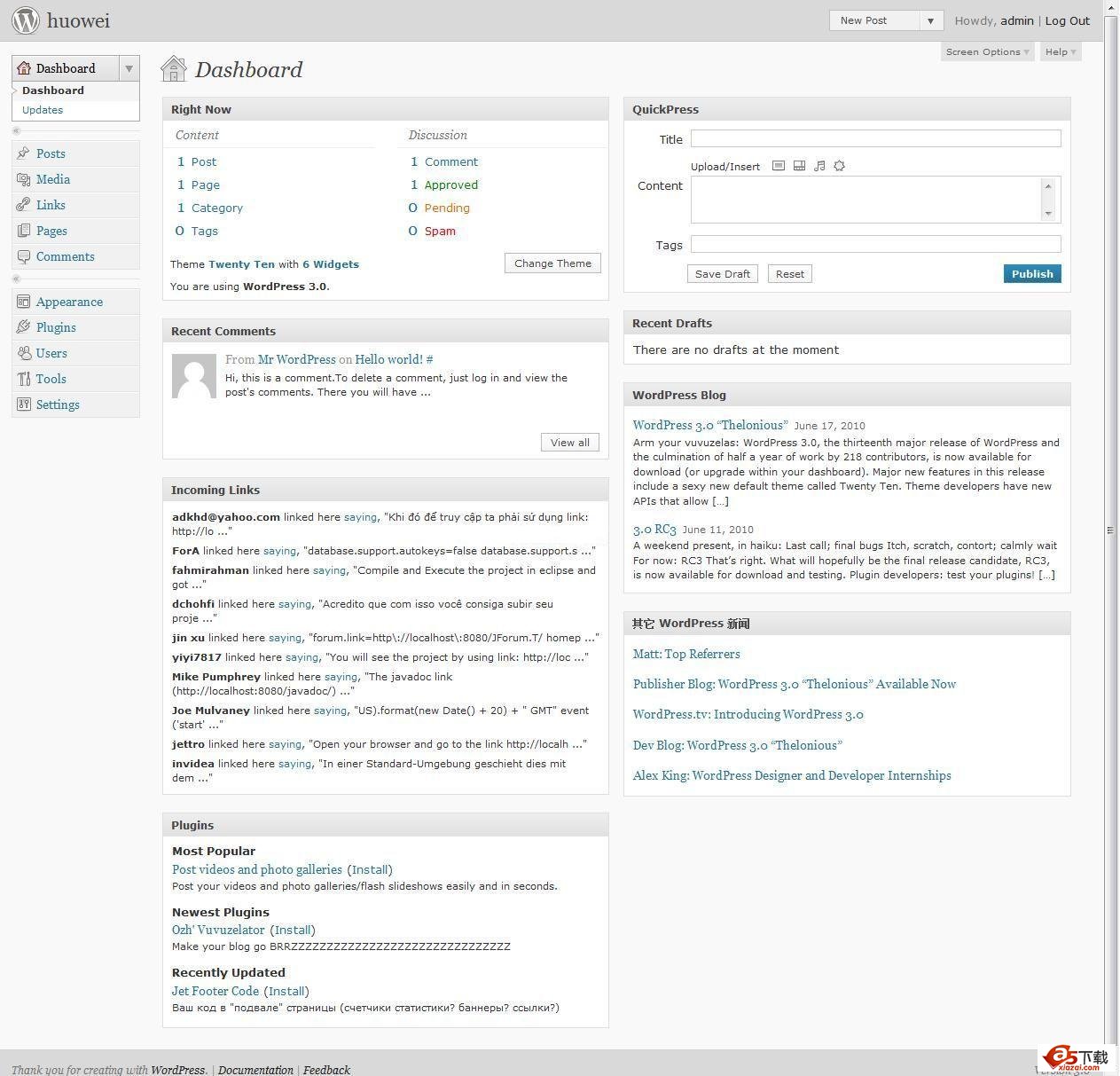Open Posts via its pushpin sidebar icon
This screenshot has height=1076, width=1120.
pyautogui.click(x=23, y=153)
